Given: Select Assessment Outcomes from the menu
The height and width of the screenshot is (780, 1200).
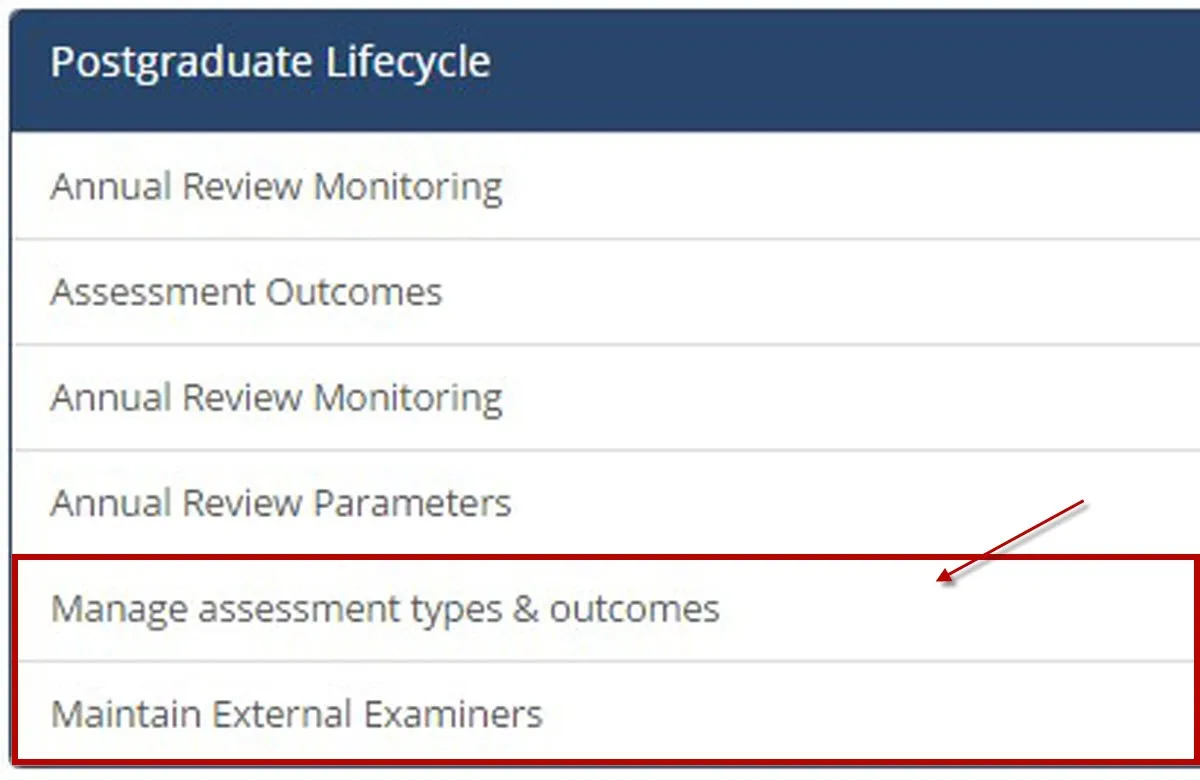Looking at the screenshot, I should pos(245,292).
